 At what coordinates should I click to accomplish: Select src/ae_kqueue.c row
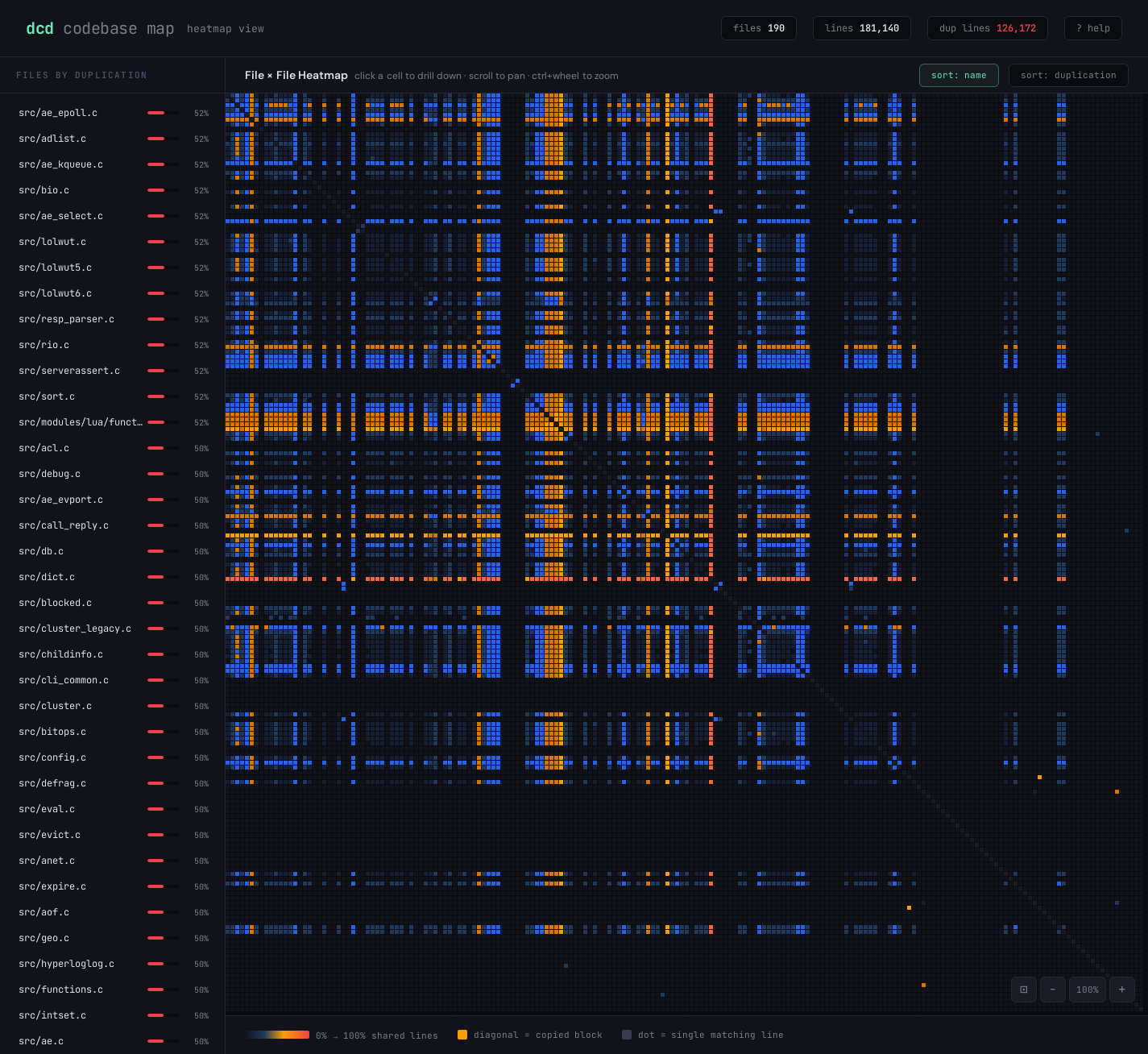pos(113,164)
